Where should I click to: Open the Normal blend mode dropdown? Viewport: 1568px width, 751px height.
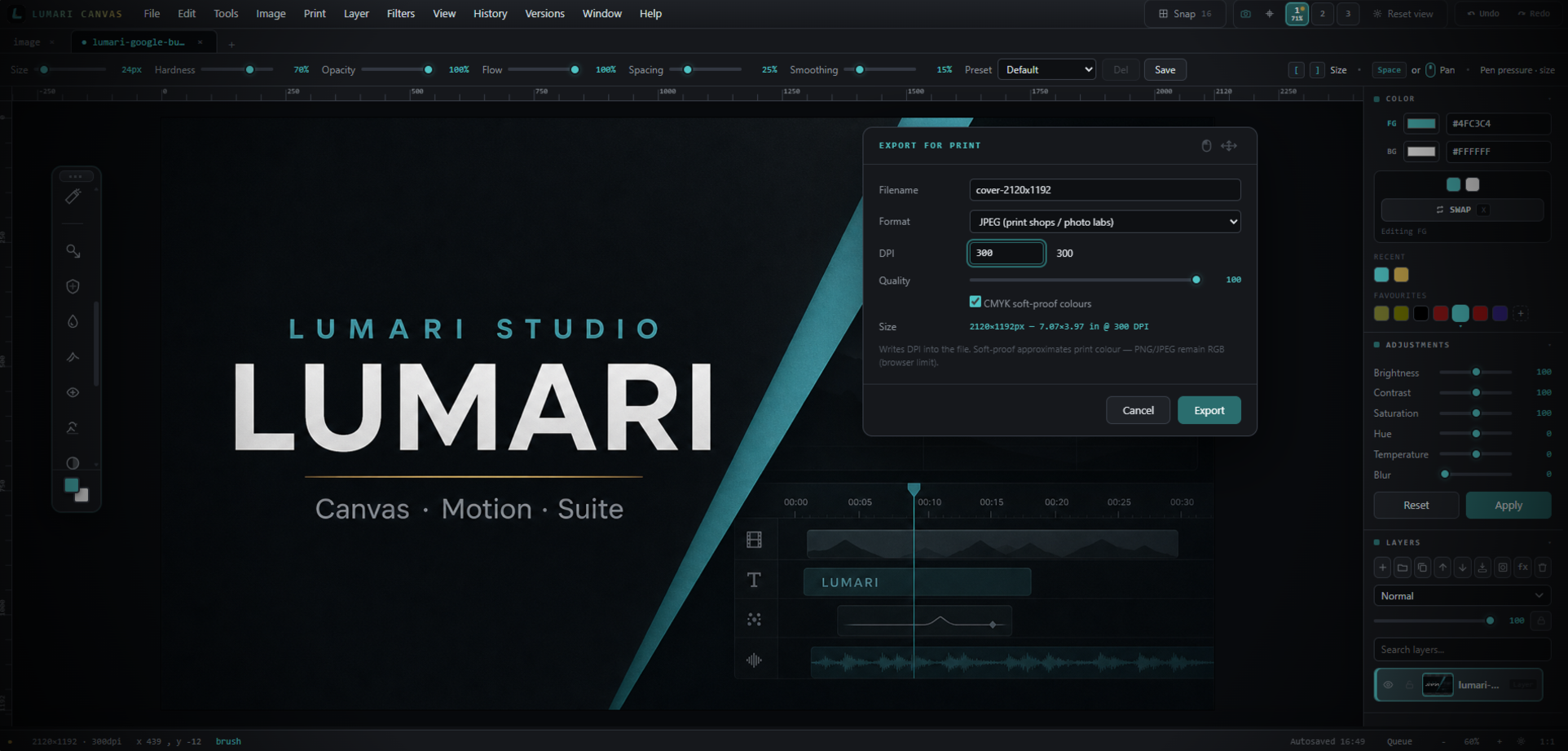coord(1461,596)
